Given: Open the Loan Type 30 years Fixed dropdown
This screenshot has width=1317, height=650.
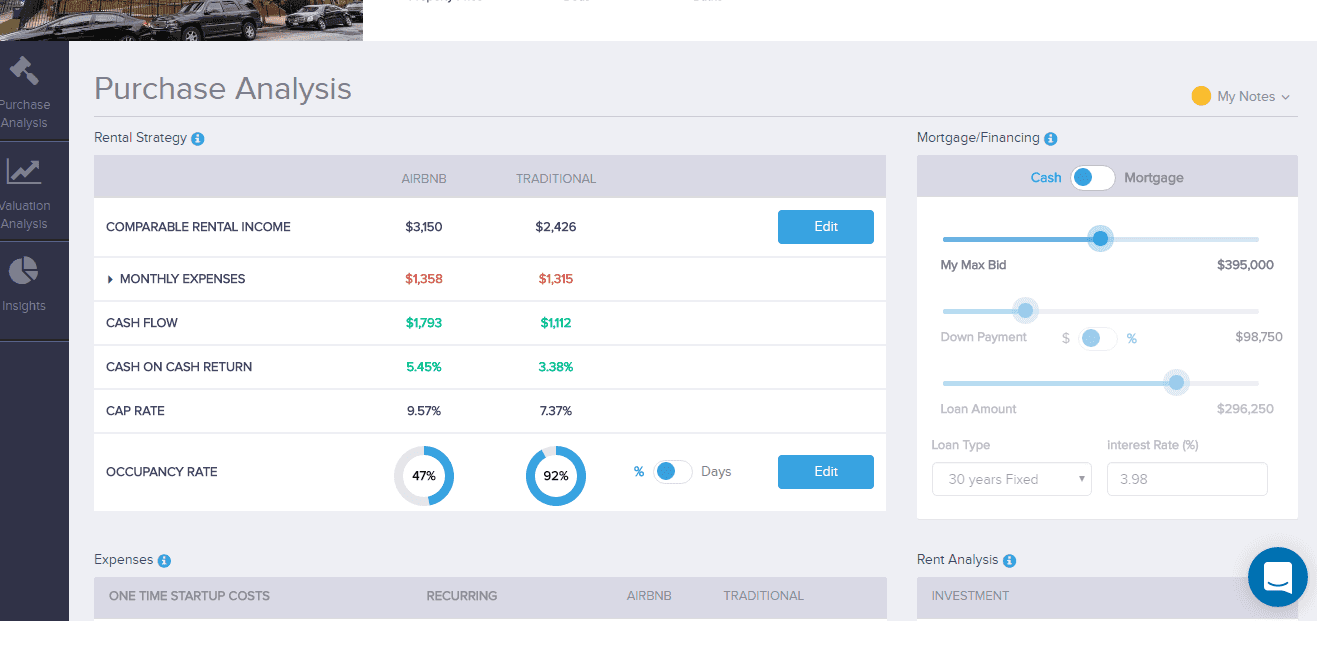Looking at the screenshot, I should [x=1011, y=479].
